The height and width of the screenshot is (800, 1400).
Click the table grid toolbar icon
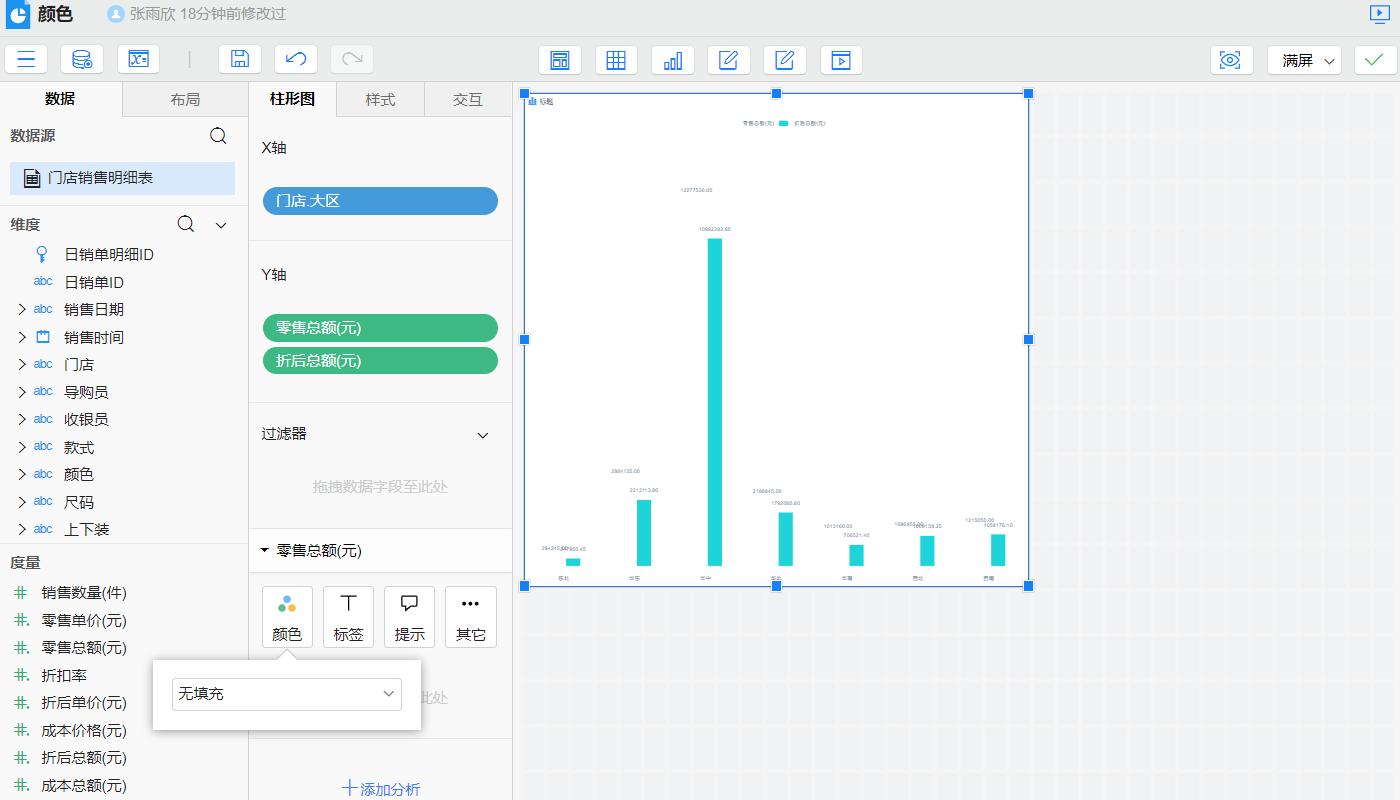click(616, 60)
